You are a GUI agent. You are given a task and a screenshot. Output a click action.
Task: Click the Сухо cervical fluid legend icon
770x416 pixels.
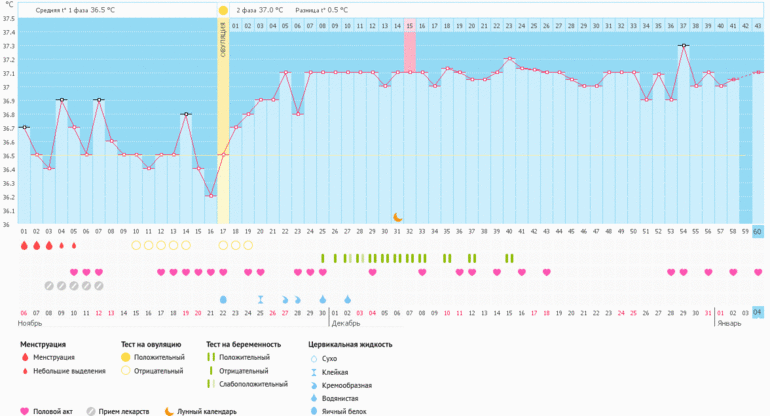click(313, 358)
